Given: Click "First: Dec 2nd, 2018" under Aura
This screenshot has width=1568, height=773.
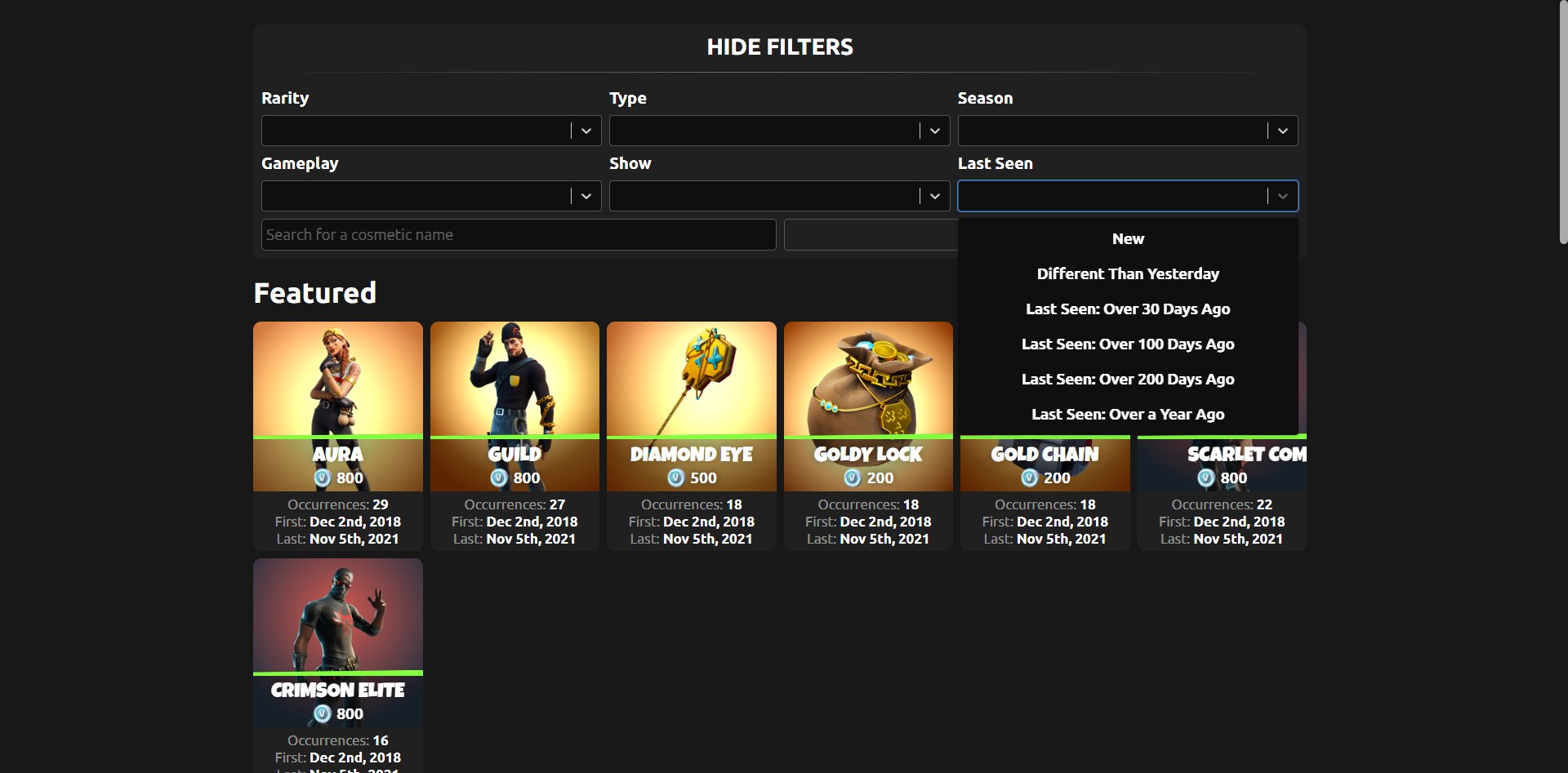Looking at the screenshot, I should tap(338, 522).
